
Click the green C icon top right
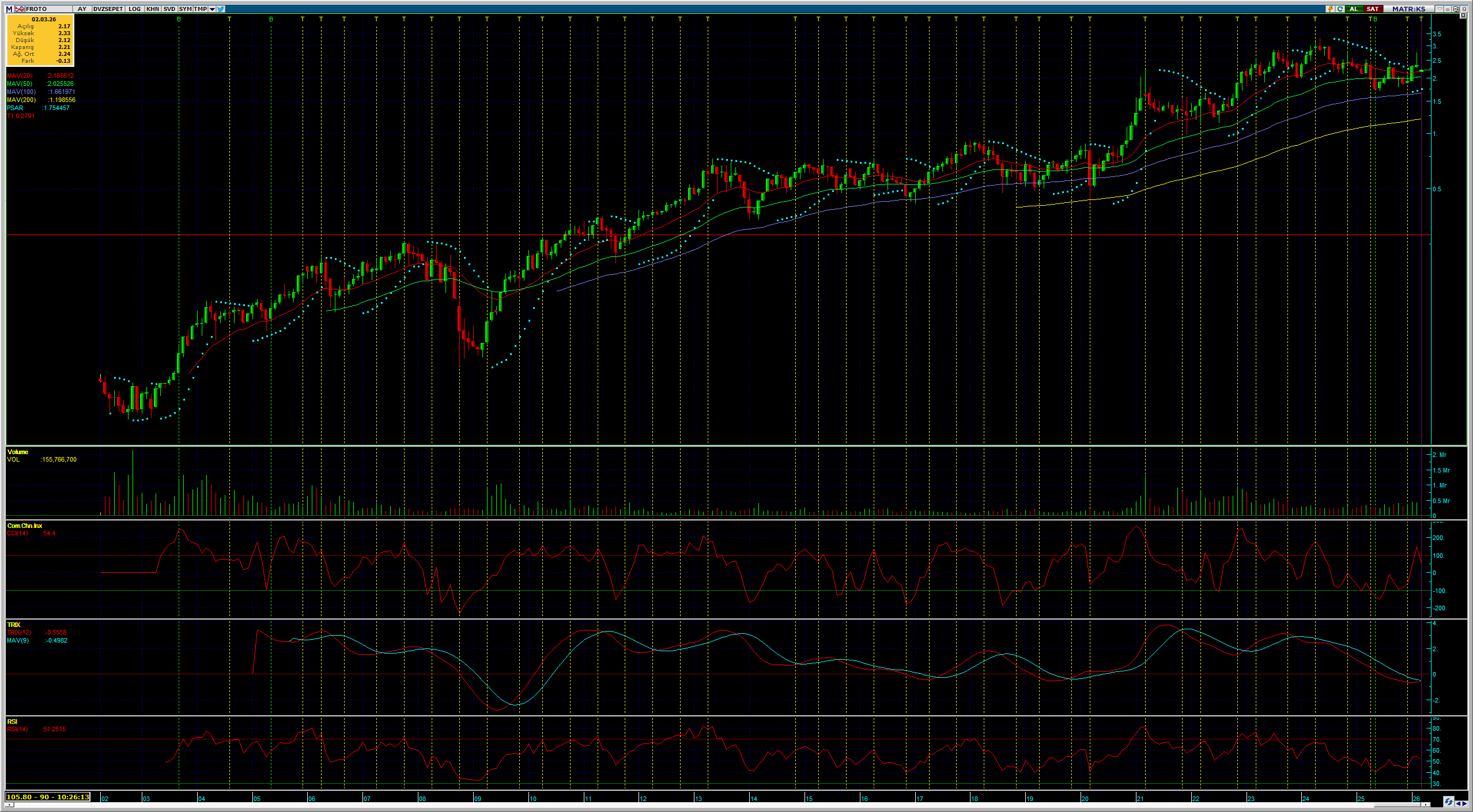(x=1340, y=9)
